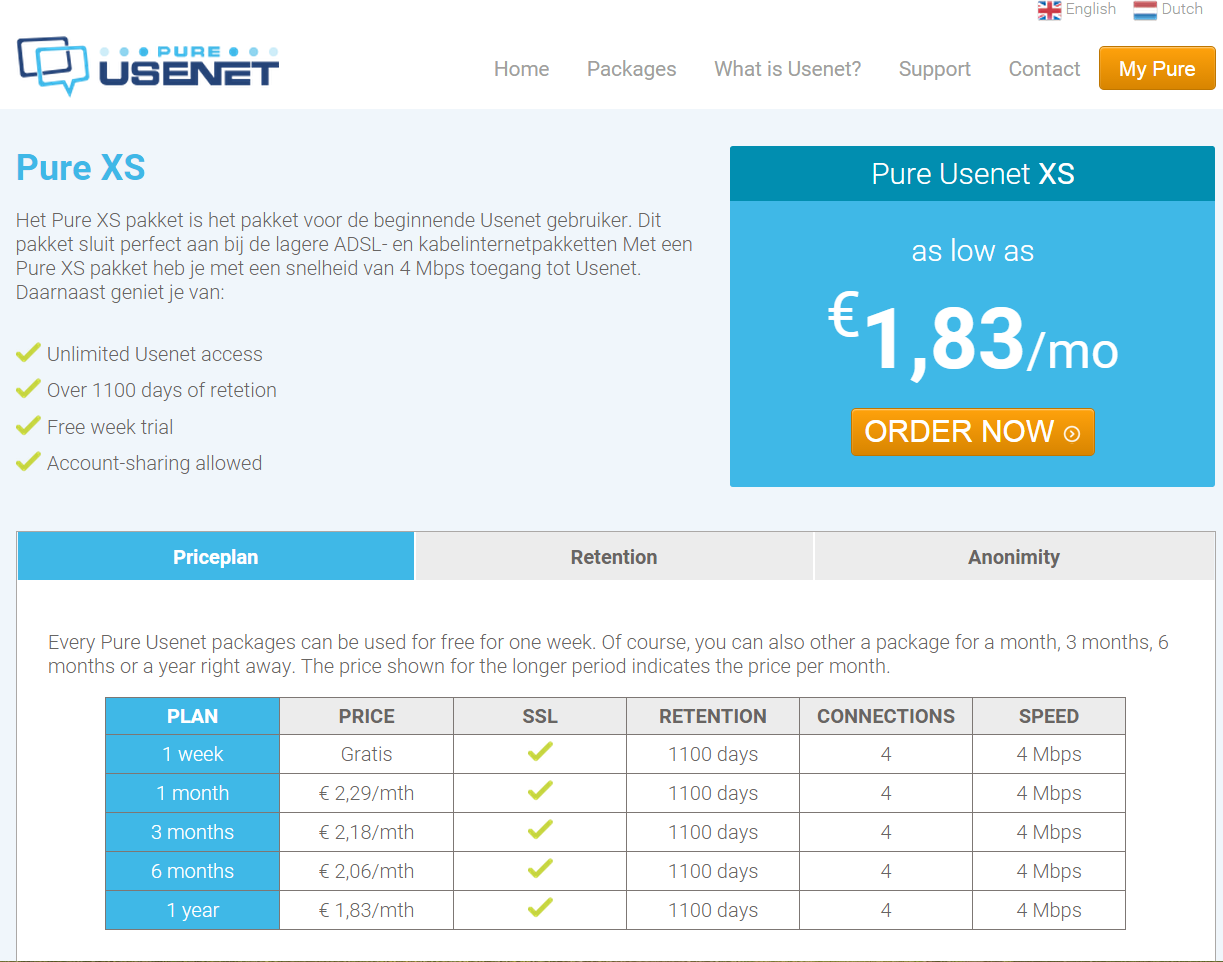The image size is (1223, 962).
Task: Click the 'as low as' text in the card
Action: (x=973, y=251)
